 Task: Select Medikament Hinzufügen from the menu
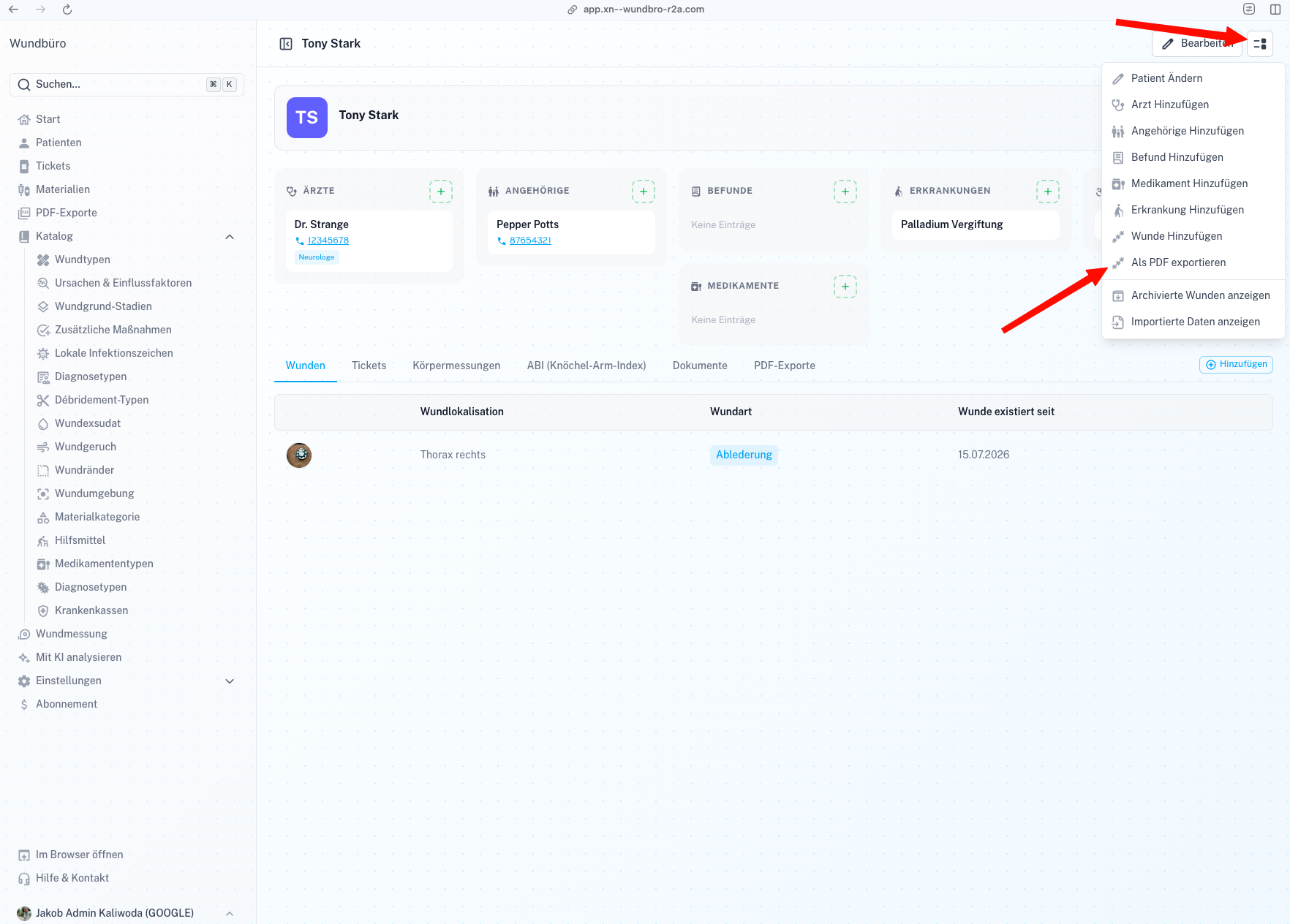coord(1193,183)
